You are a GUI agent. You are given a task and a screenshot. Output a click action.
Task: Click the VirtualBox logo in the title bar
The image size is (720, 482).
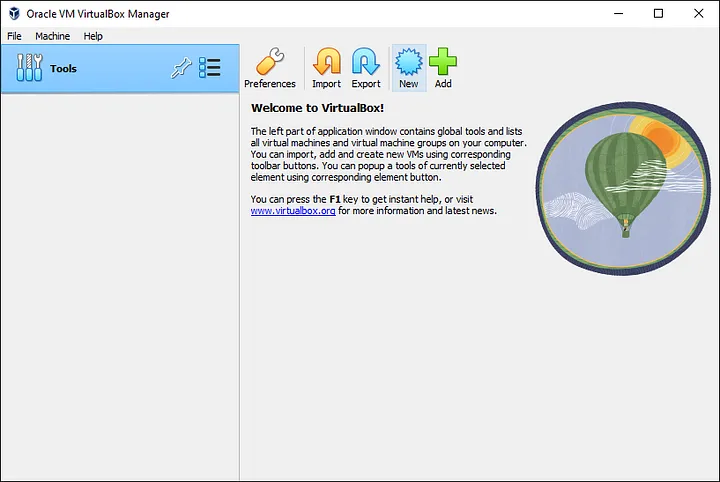14,14
